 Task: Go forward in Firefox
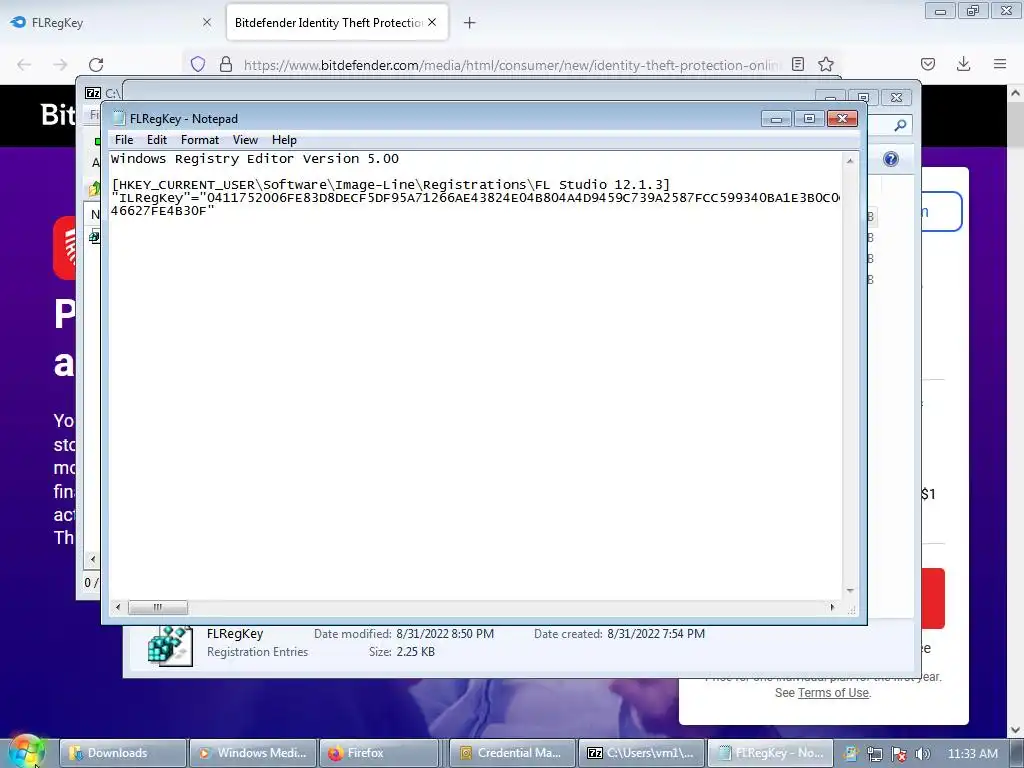pyautogui.click(x=60, y=65)
